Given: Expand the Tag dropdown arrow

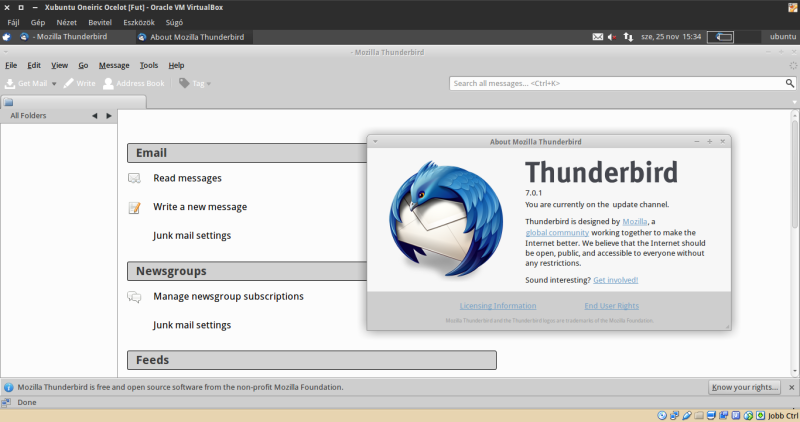Looking at the screenshot, I should (x=209, y=84).
